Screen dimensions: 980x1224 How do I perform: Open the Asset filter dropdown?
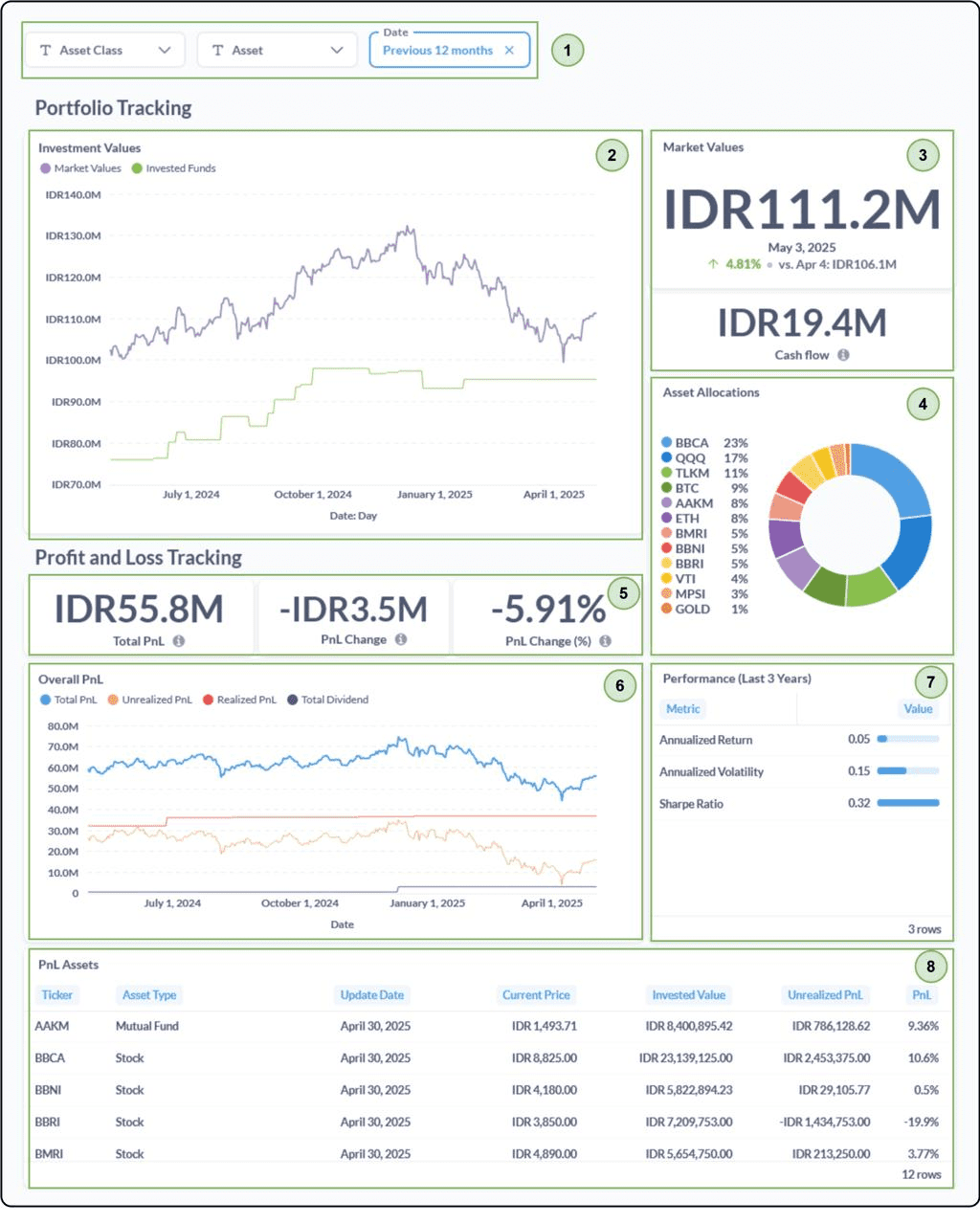pos(277,50)
